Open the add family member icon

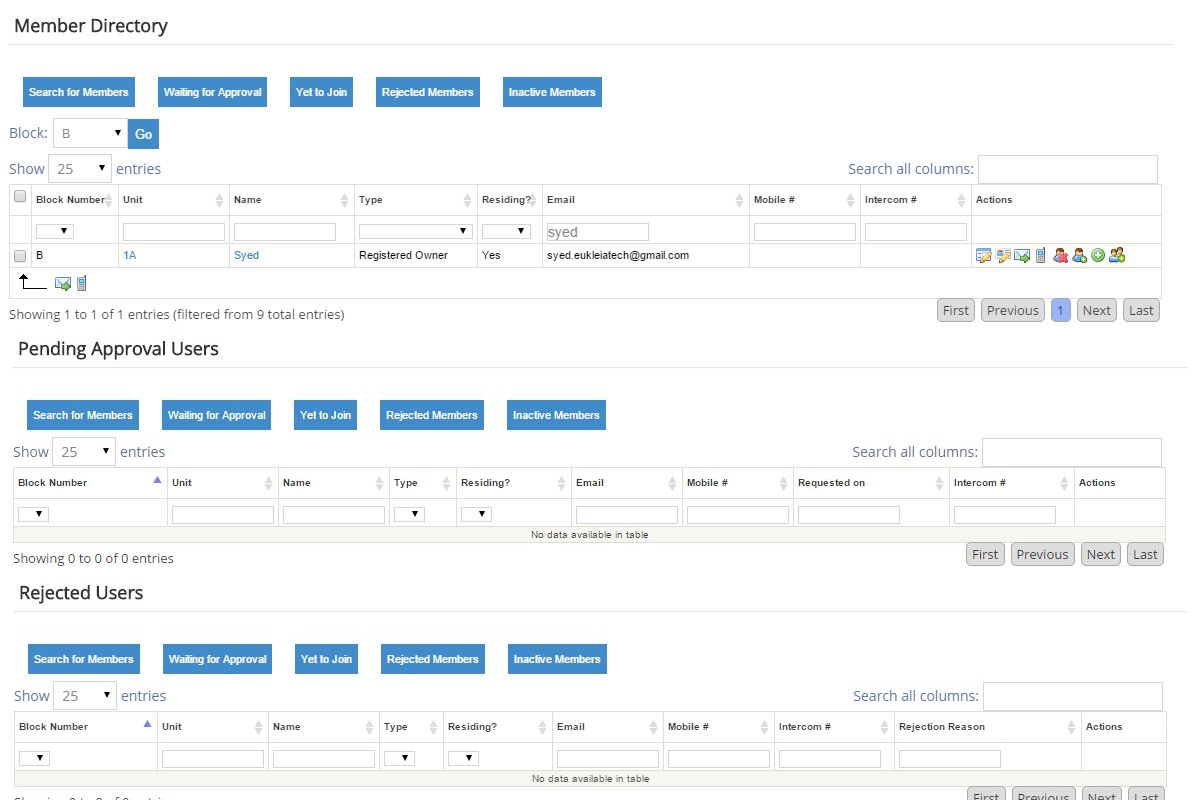click(1117, 255)
